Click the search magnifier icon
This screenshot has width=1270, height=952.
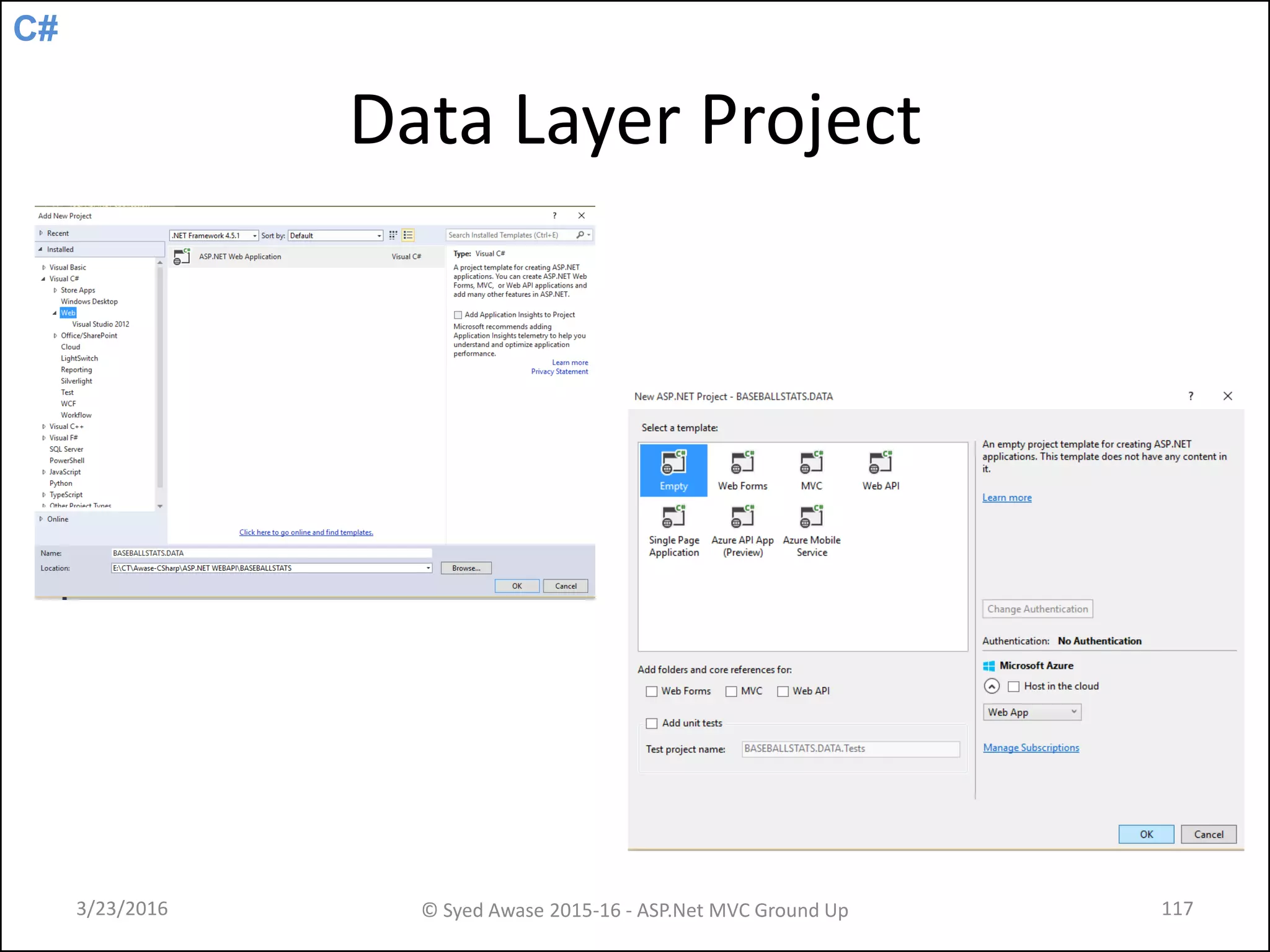[x=580, y=235]
